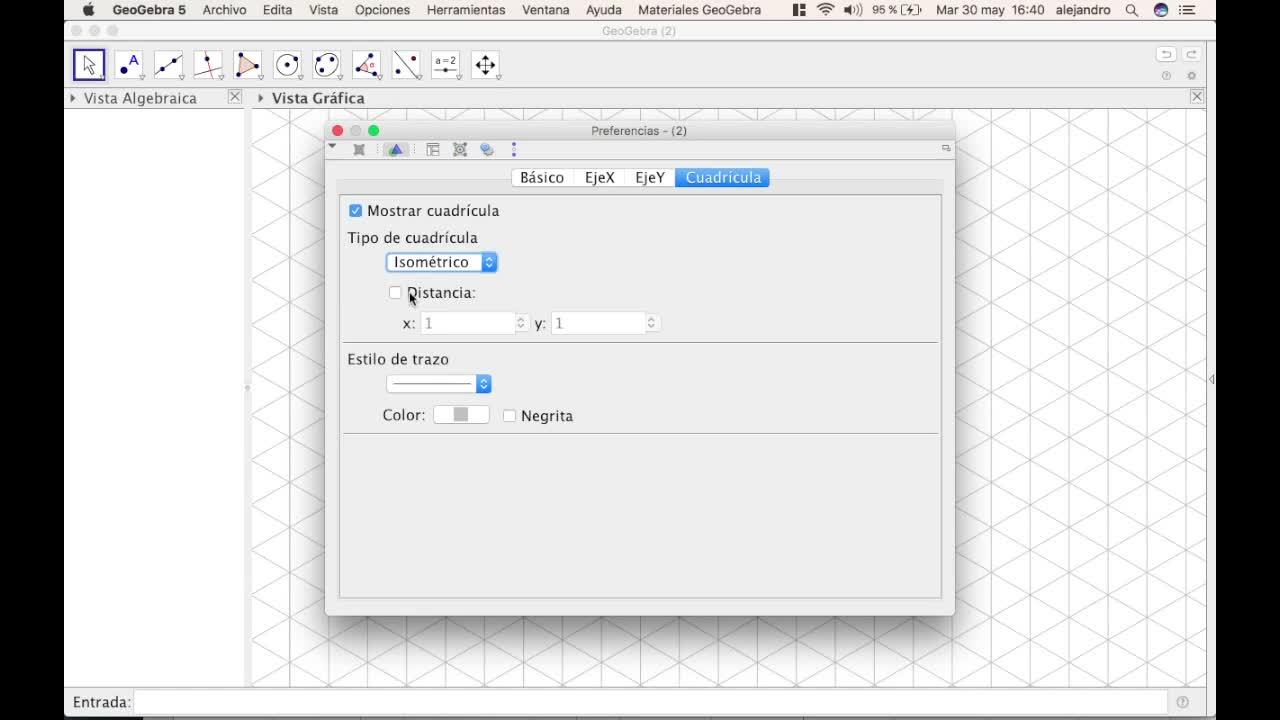Open the Ventana menu
Image resolution: width=1280 pixels, height=720 pixels.
(x=546, y=10)
